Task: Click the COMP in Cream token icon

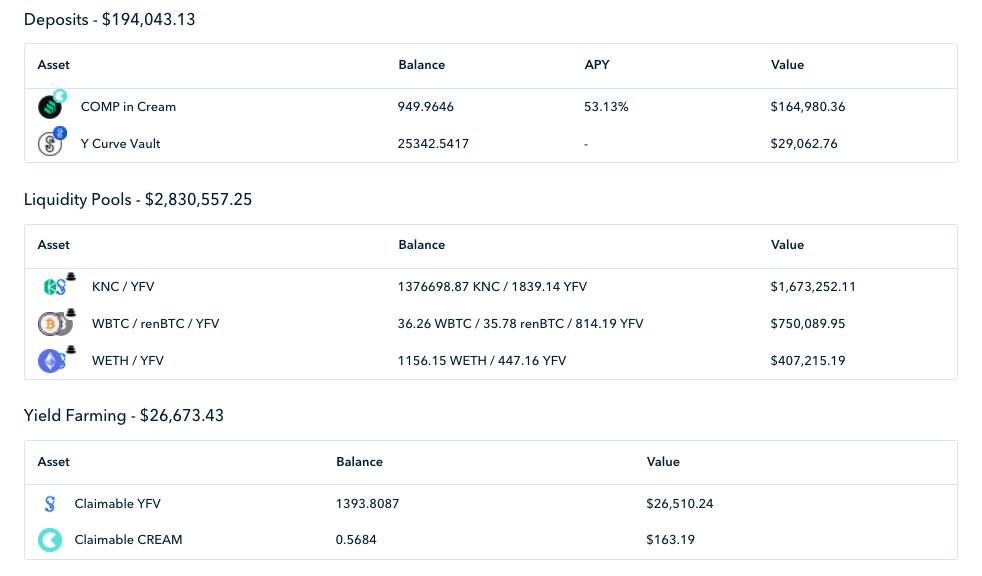Action: [x=52, y=105]
